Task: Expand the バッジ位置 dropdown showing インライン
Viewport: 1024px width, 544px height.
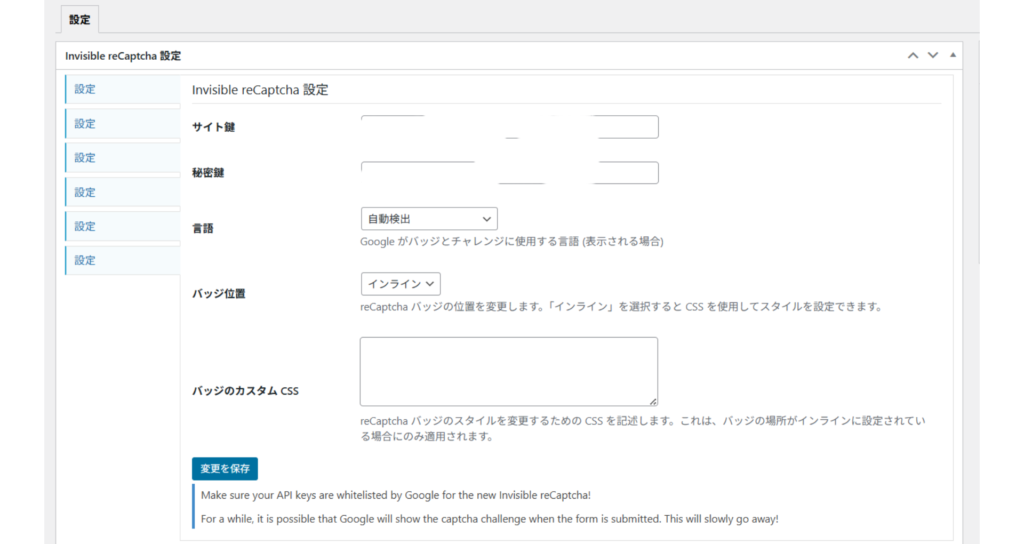Action: (x=401, y=285)
